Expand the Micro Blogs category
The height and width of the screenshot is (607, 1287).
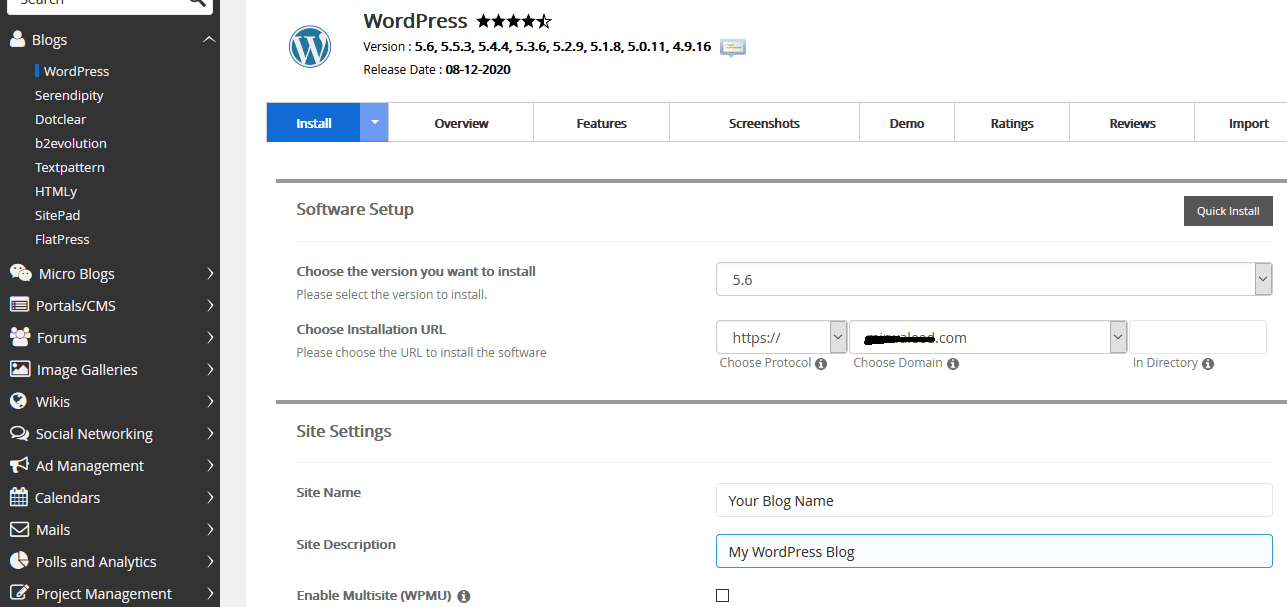click(210, 273)
